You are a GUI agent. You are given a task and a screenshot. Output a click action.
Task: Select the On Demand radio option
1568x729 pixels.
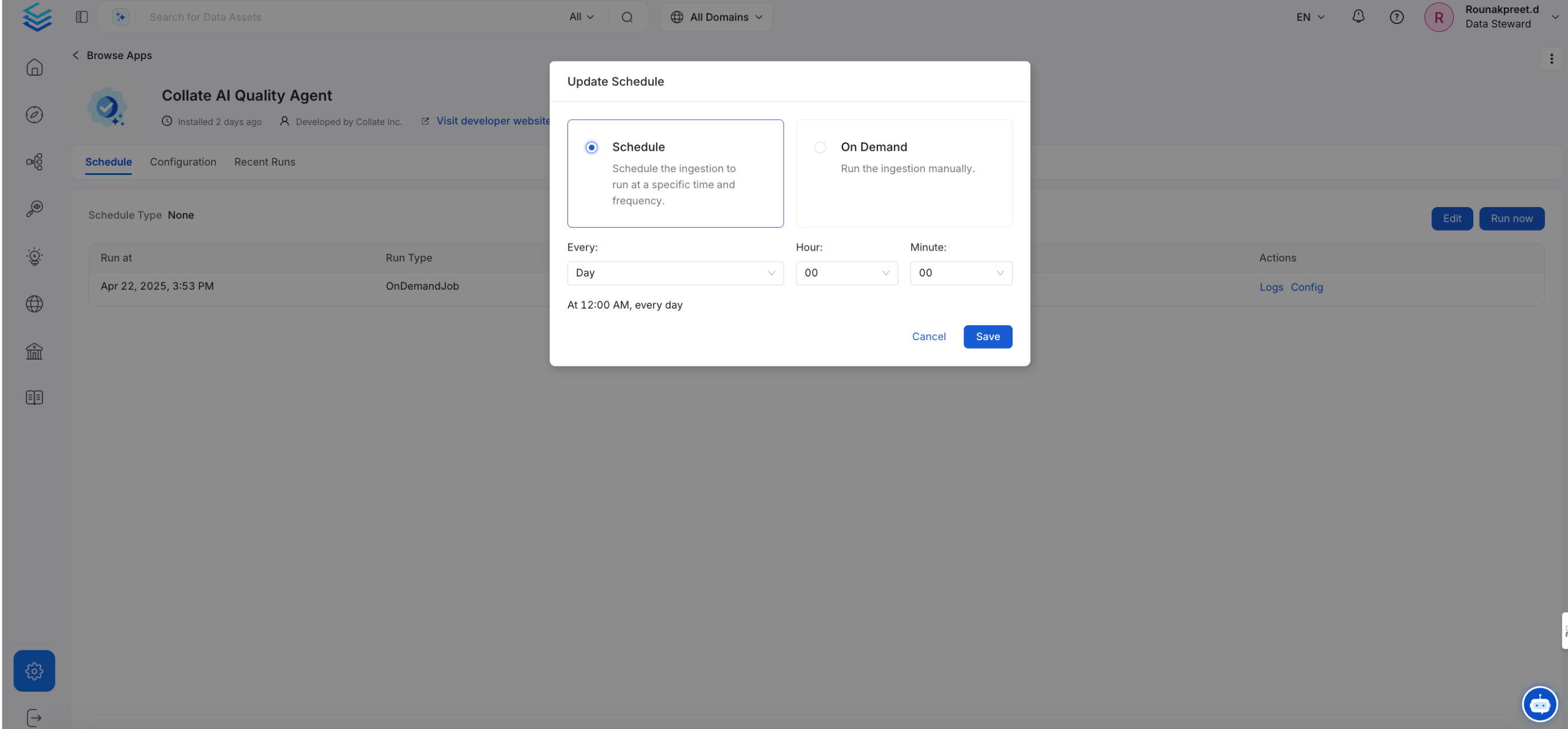pos(820,147)
